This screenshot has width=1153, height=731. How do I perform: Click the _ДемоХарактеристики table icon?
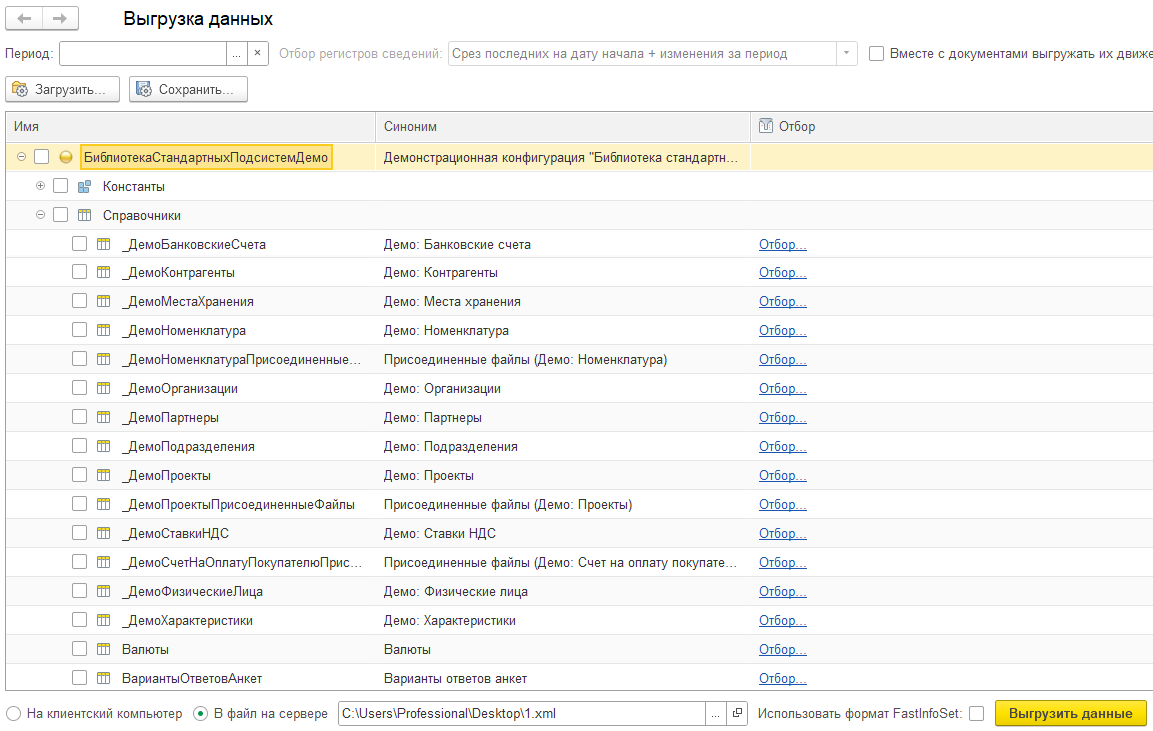click(104, 621)
